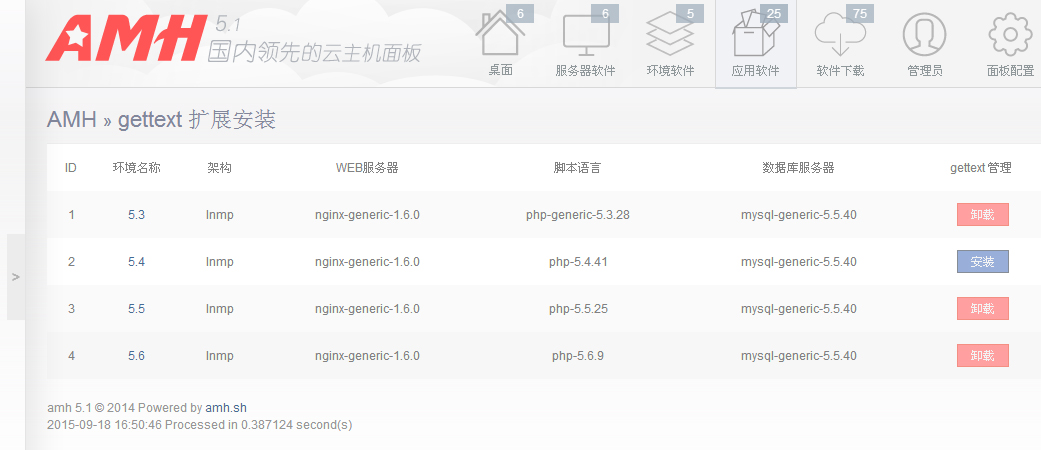1041x450 pixels.
Task: Open 环境软件 layers icon
Action: pos(670,40)
